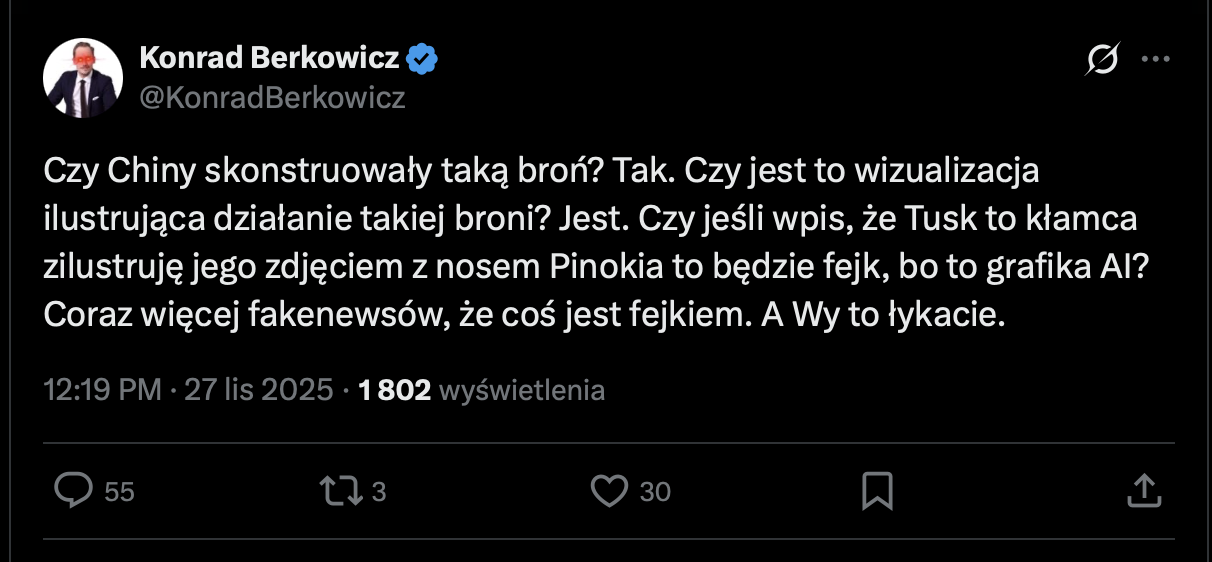Open Konrad Berkowicz display name link
Screen dimensions: 1212x562
tap(270, 59)
